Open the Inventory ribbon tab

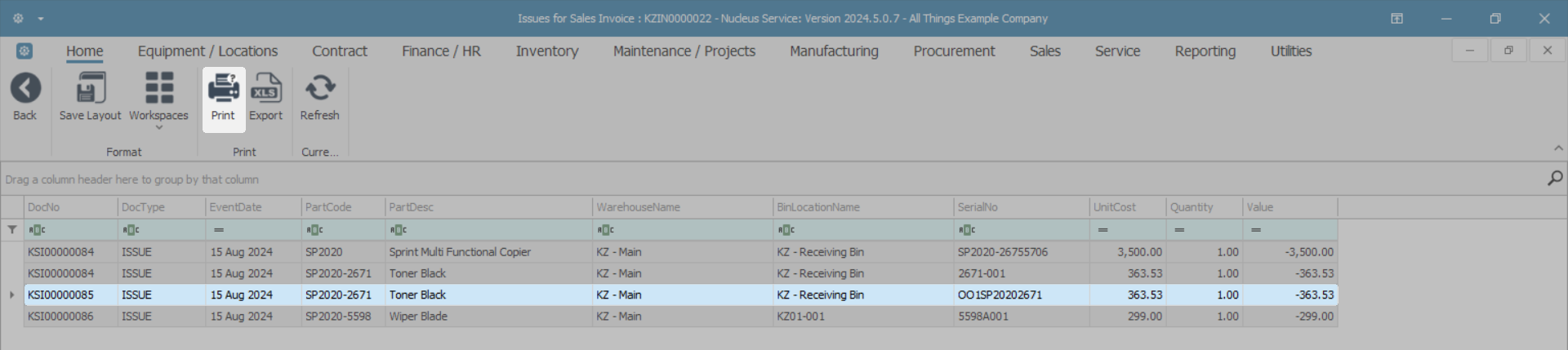(x=546, y=51)
